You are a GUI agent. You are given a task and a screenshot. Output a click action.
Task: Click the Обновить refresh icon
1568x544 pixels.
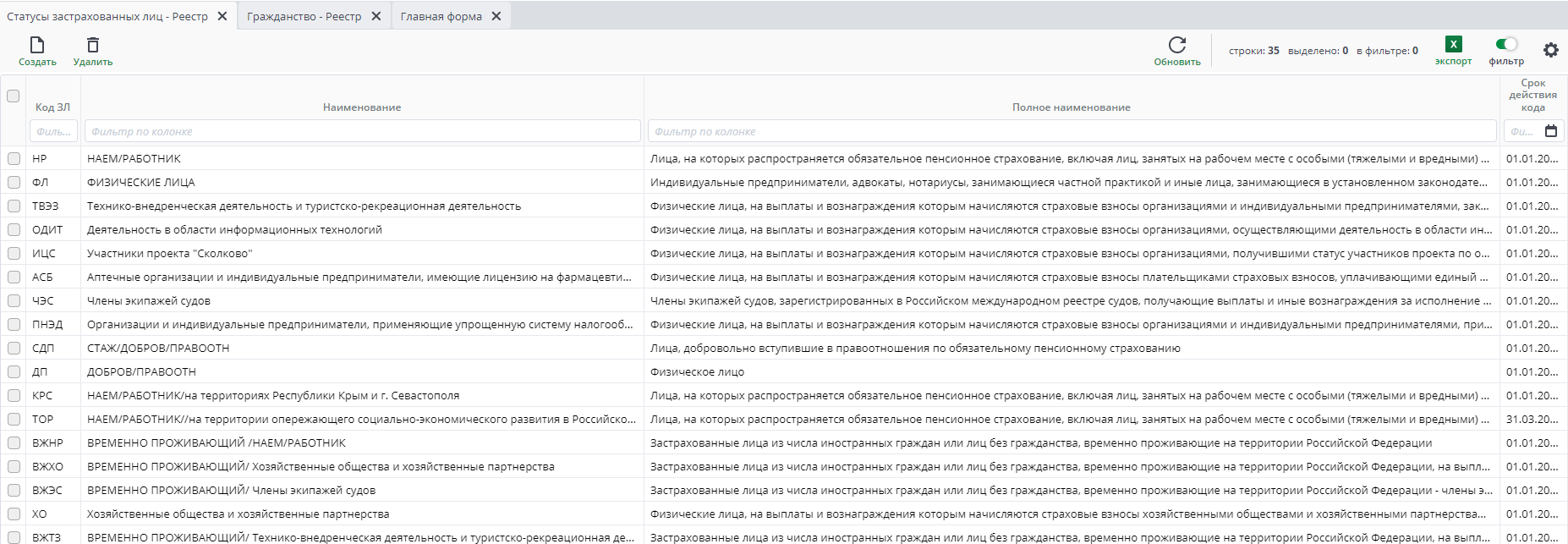[x=1177, y=45]
